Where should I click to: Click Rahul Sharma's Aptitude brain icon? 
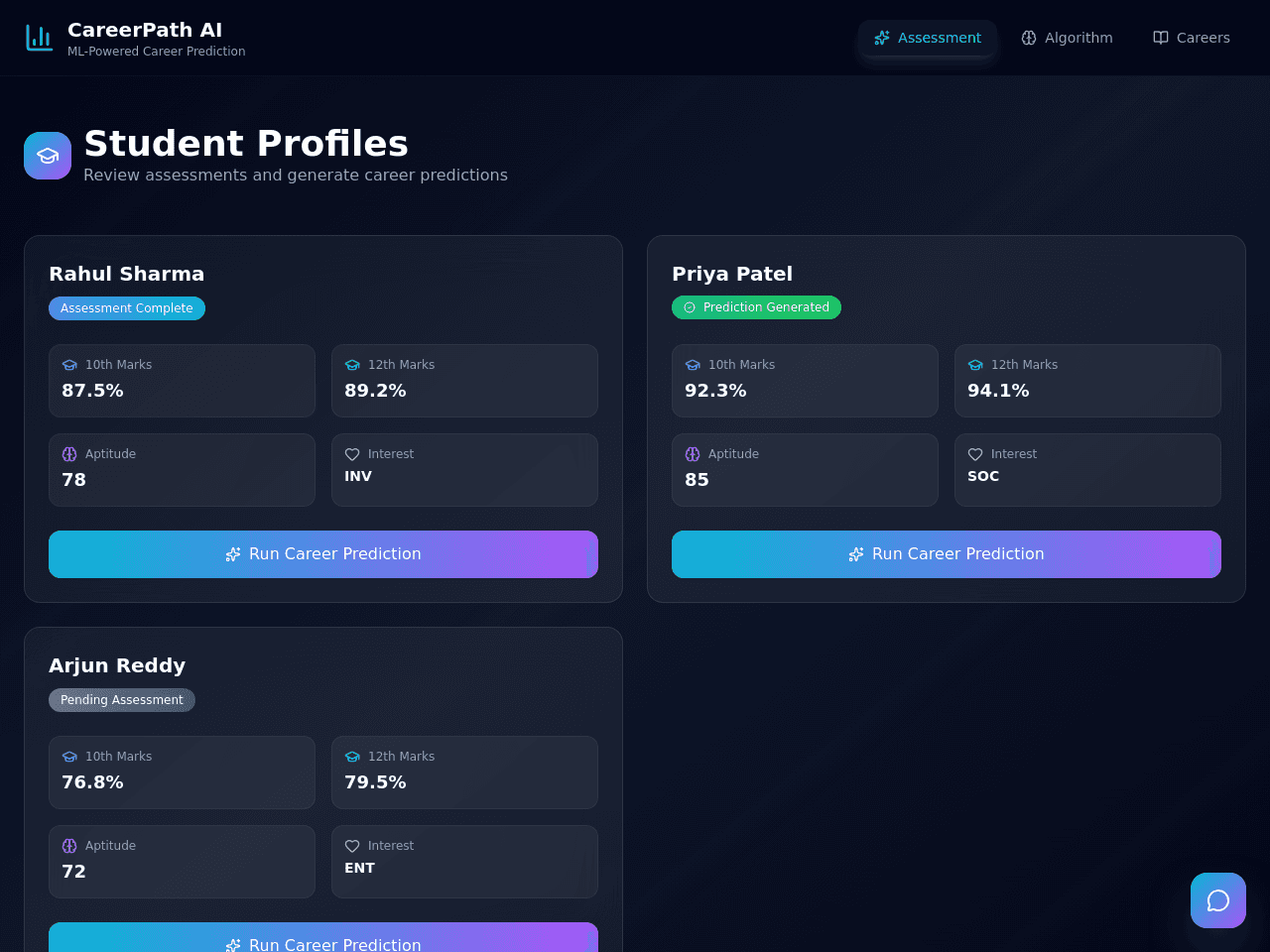[69, 454]
